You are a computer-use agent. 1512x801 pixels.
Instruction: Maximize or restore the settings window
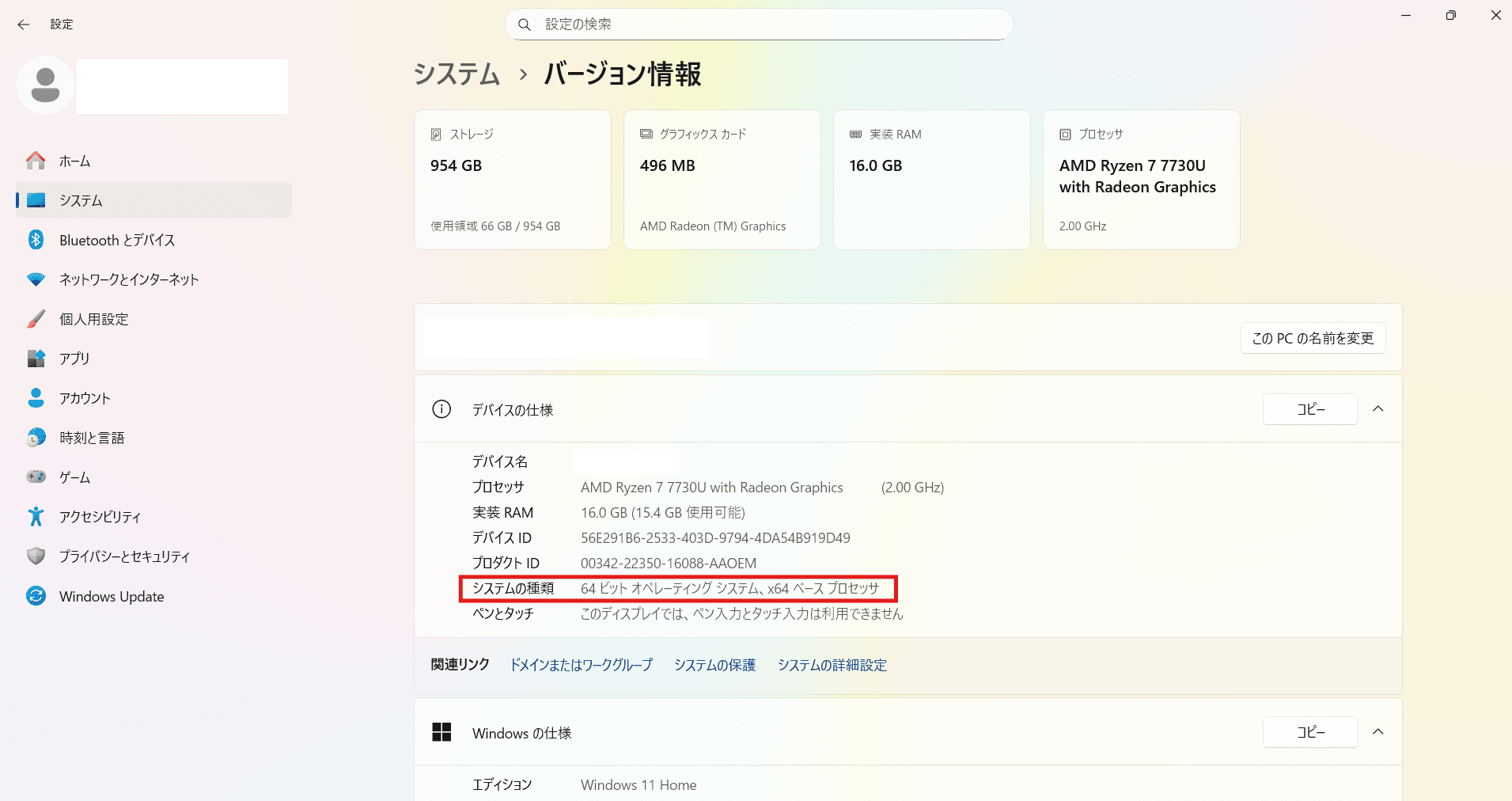[x=1450, y=16]
